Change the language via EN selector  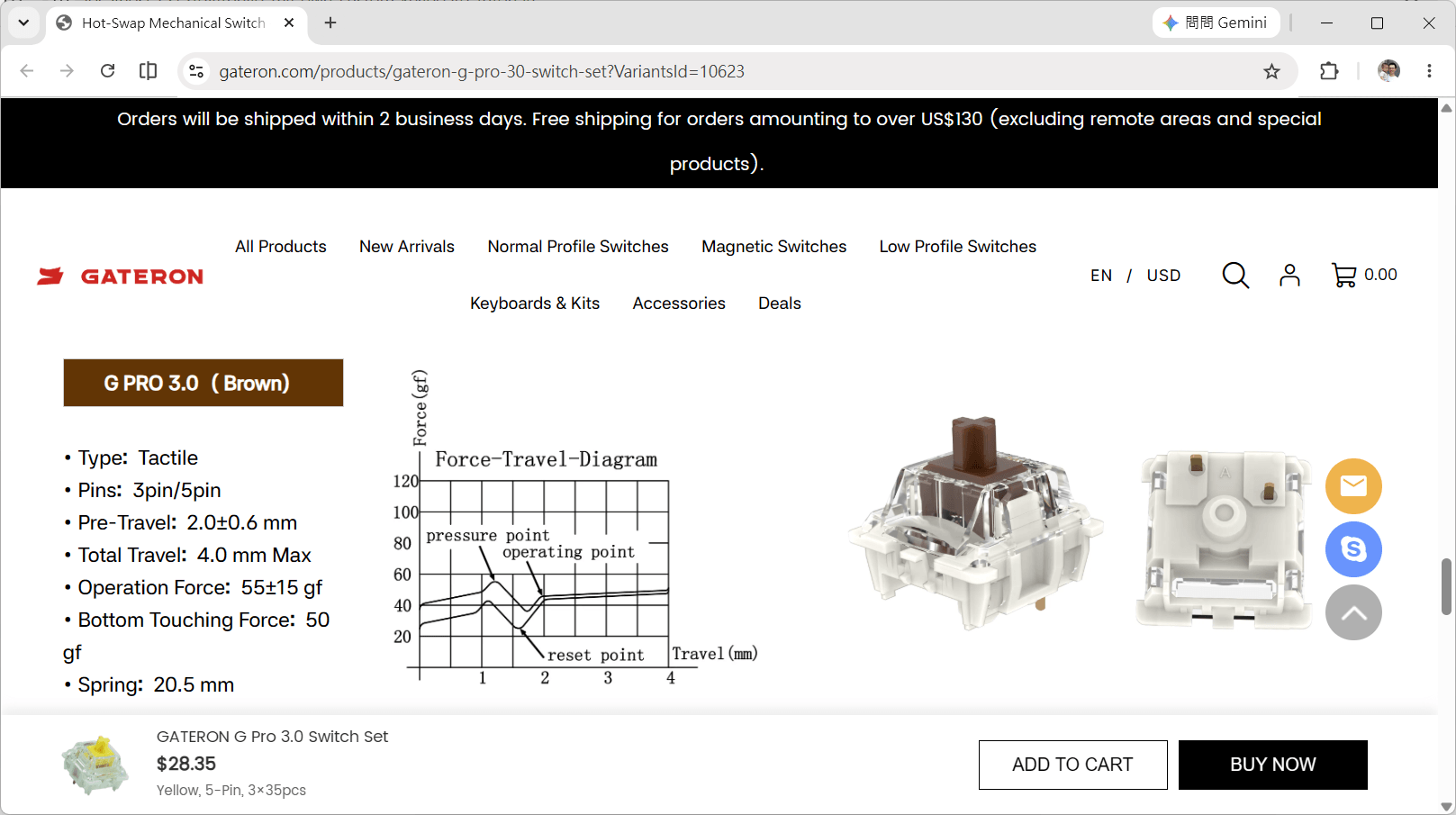click(1101, 276)
